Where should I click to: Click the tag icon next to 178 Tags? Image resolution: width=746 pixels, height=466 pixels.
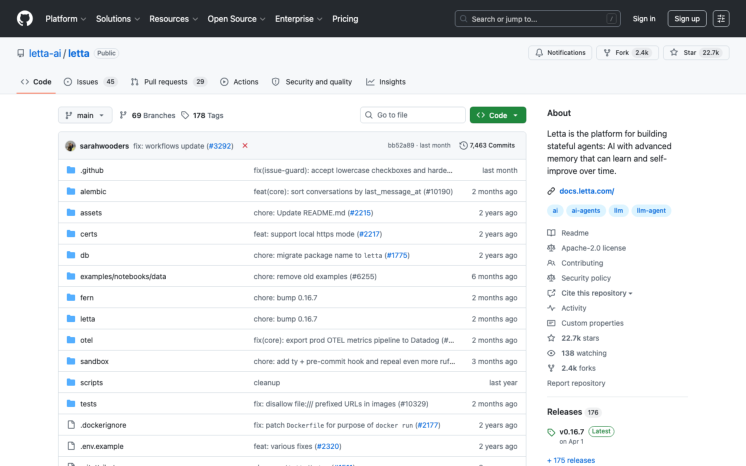point(185,115)
